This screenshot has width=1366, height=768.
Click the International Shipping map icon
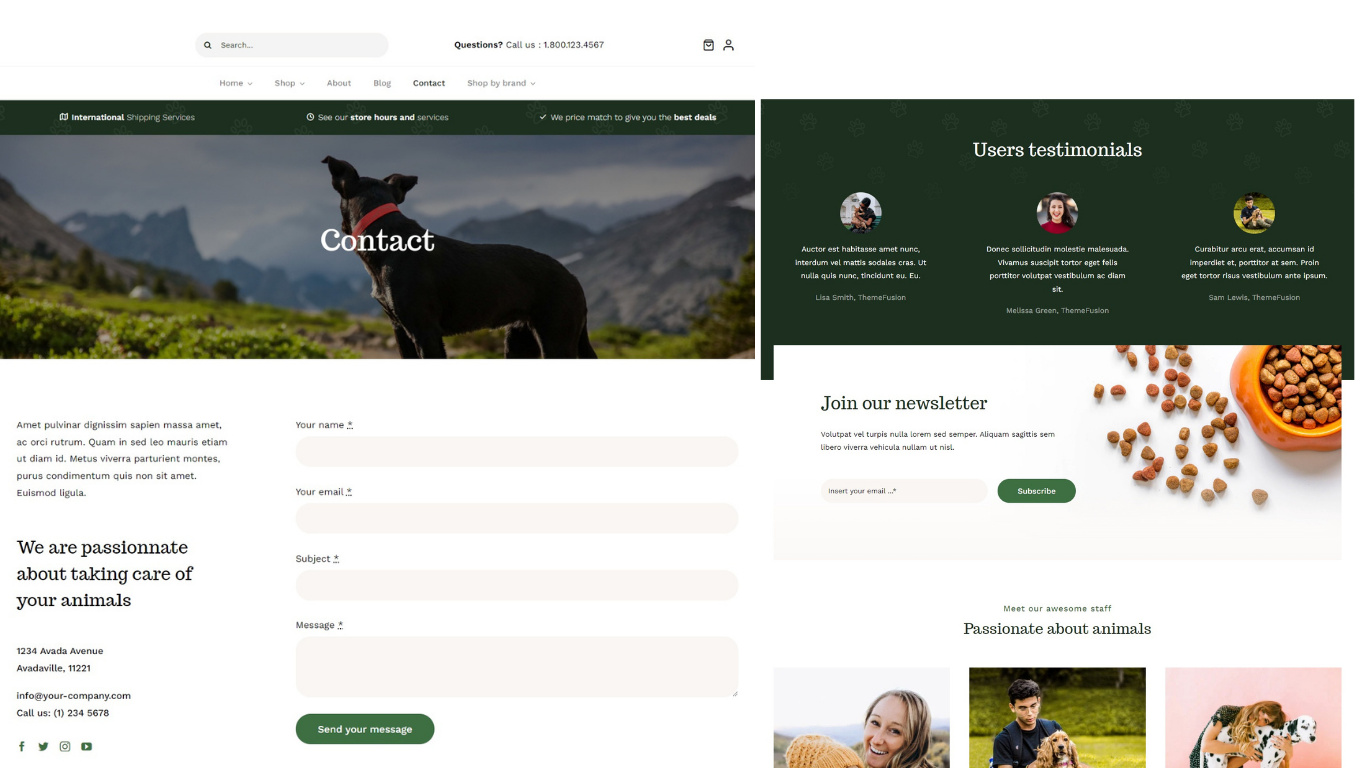click(x=64, y=117)
